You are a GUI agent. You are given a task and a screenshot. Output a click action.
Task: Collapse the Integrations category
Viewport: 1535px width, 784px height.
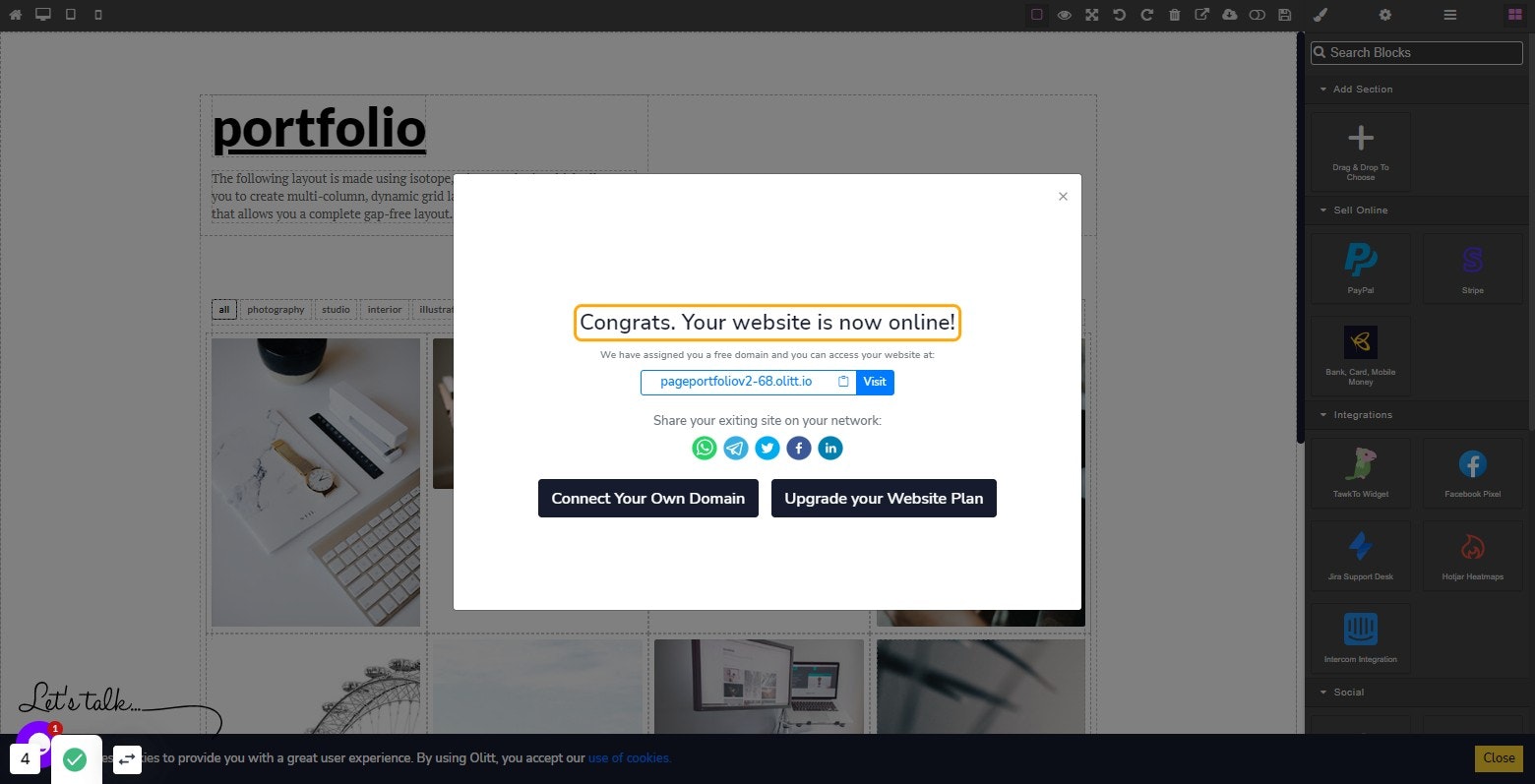1417,415
